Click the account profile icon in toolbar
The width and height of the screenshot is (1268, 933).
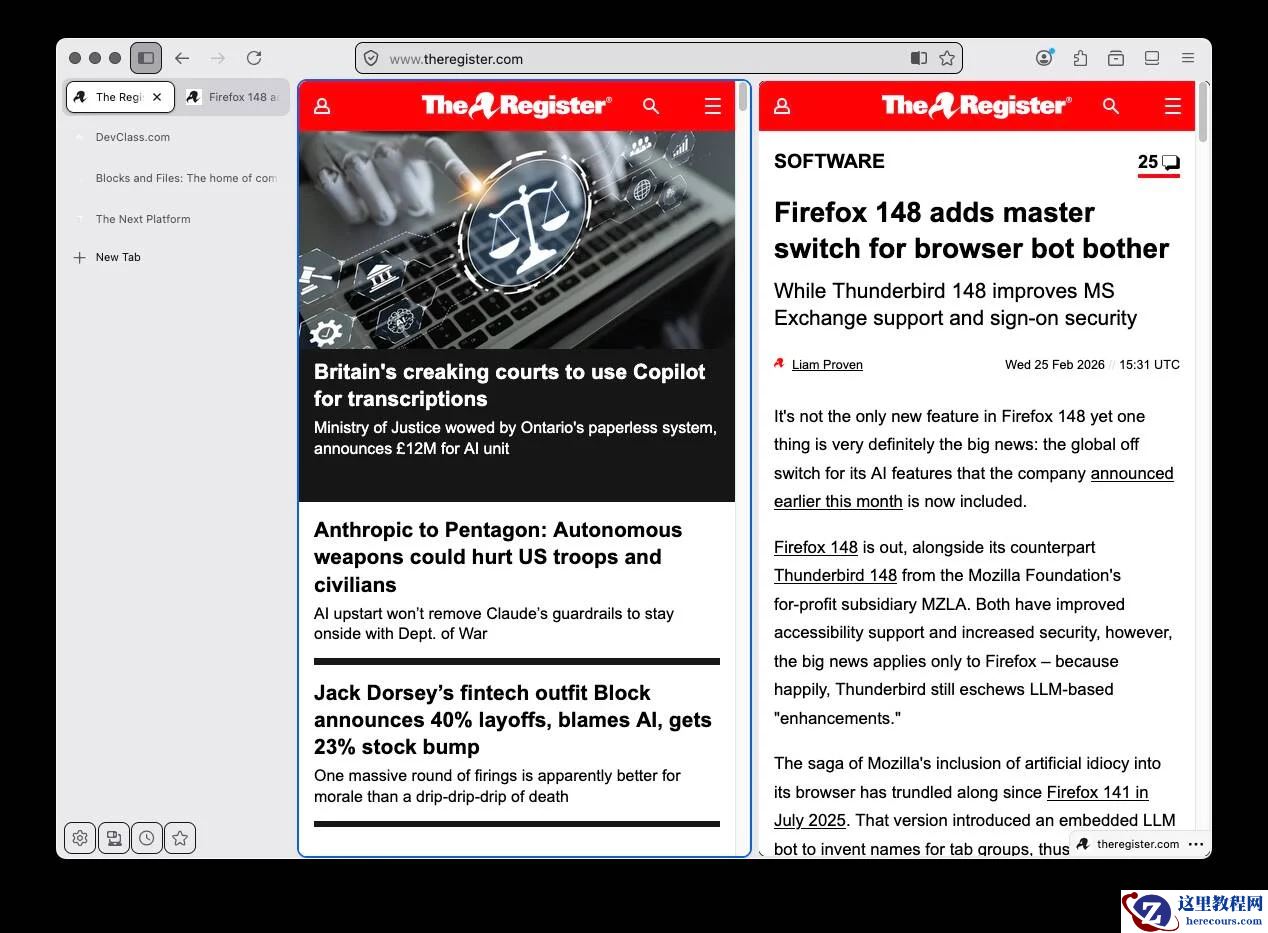tap(1044, 58)
